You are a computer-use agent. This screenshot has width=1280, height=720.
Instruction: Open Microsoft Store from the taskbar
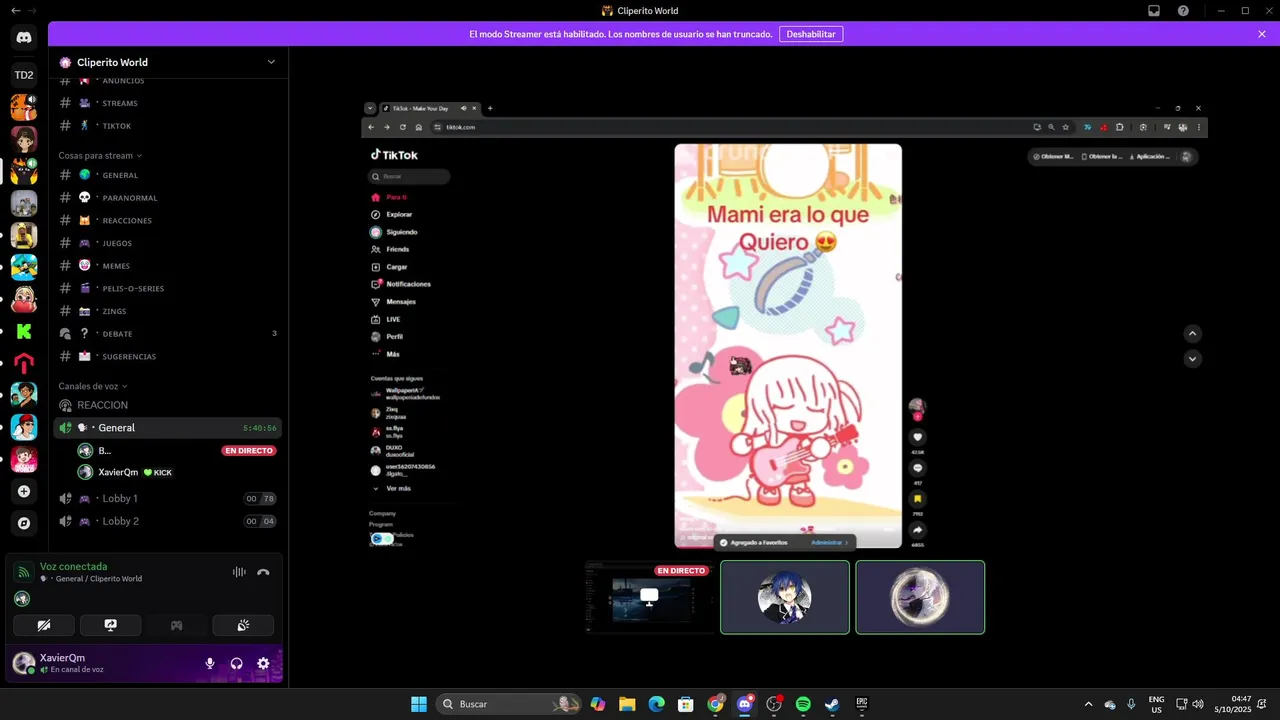[x=685, y=704]
